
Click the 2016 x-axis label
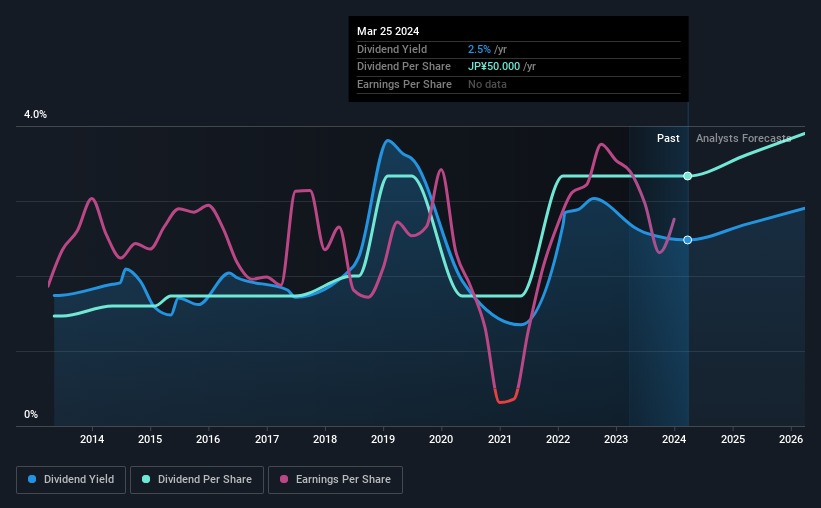click(x=208, y=439)
